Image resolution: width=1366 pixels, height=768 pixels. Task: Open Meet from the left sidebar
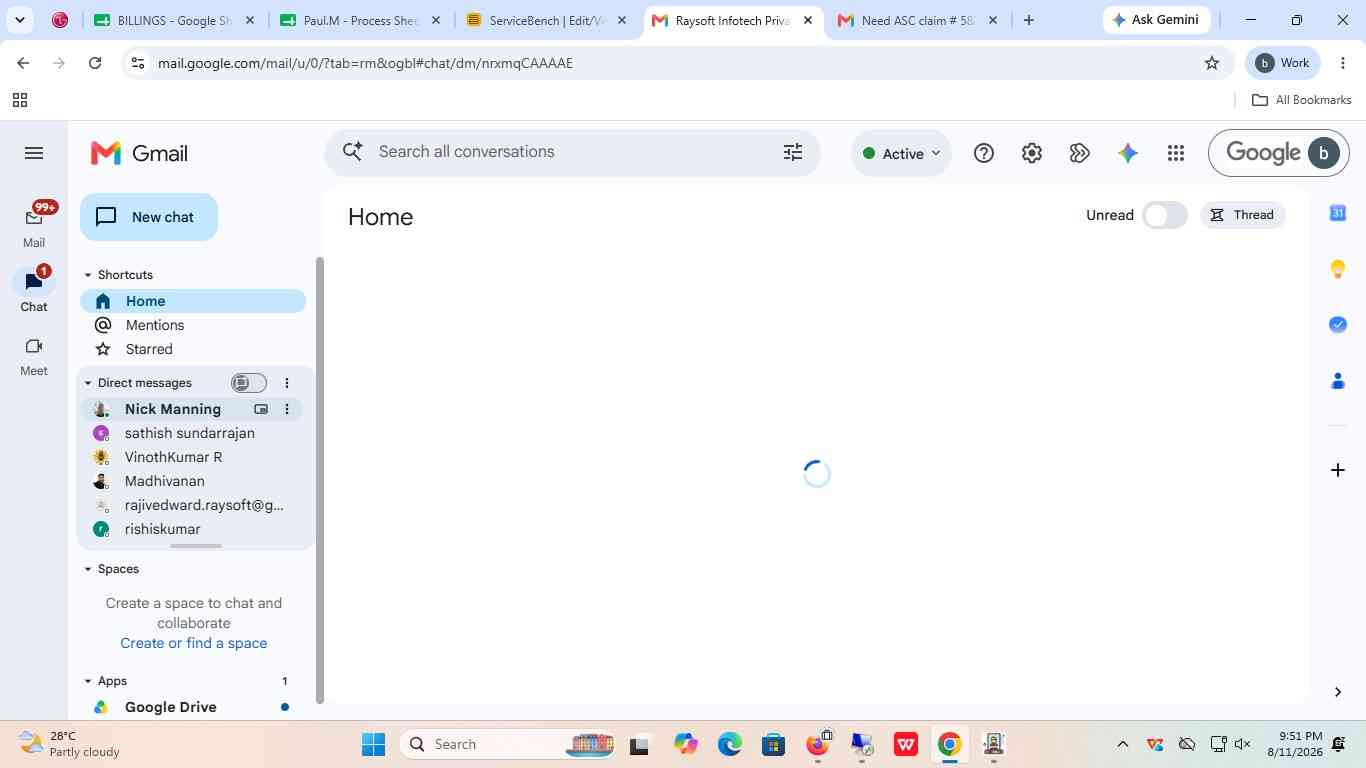[x=34, y=356]
